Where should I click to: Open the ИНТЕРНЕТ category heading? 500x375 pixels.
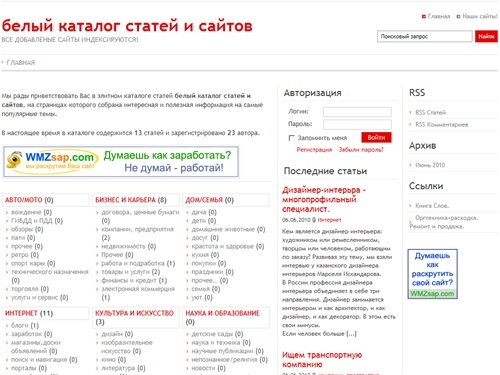click(21, 313)
